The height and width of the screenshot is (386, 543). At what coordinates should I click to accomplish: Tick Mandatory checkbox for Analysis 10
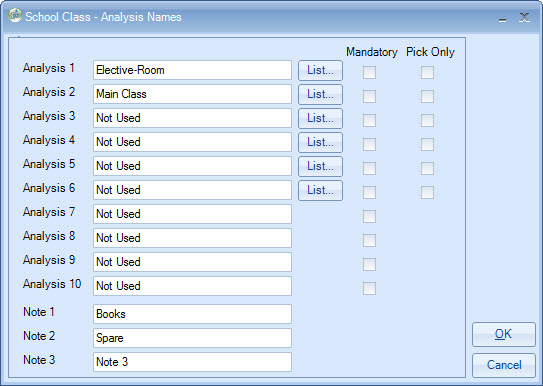(x=369, y=288)
